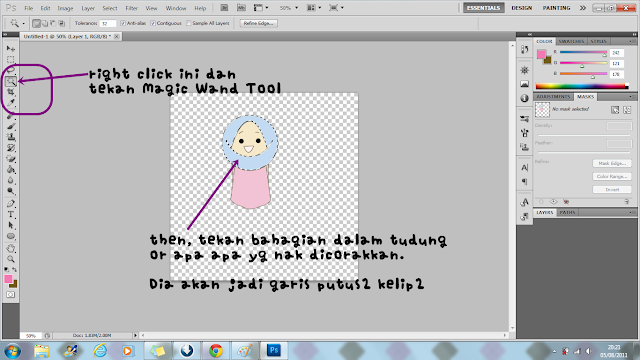Open the Image menu
The width and height of the screenshot is (640, 360).
coord(65,8)
